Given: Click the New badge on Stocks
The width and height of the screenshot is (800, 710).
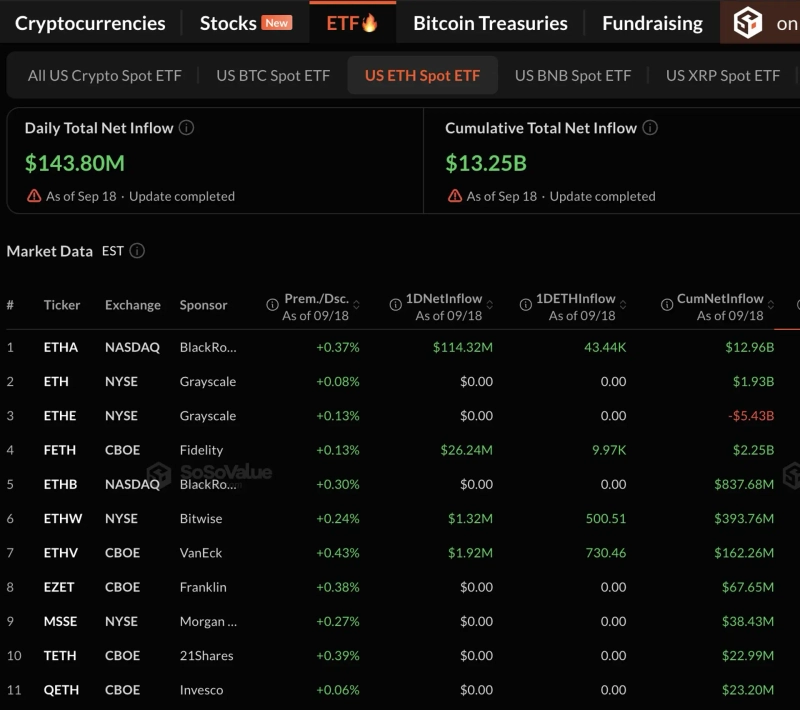Looking at the screenshot, I should (x=277, y=23).
